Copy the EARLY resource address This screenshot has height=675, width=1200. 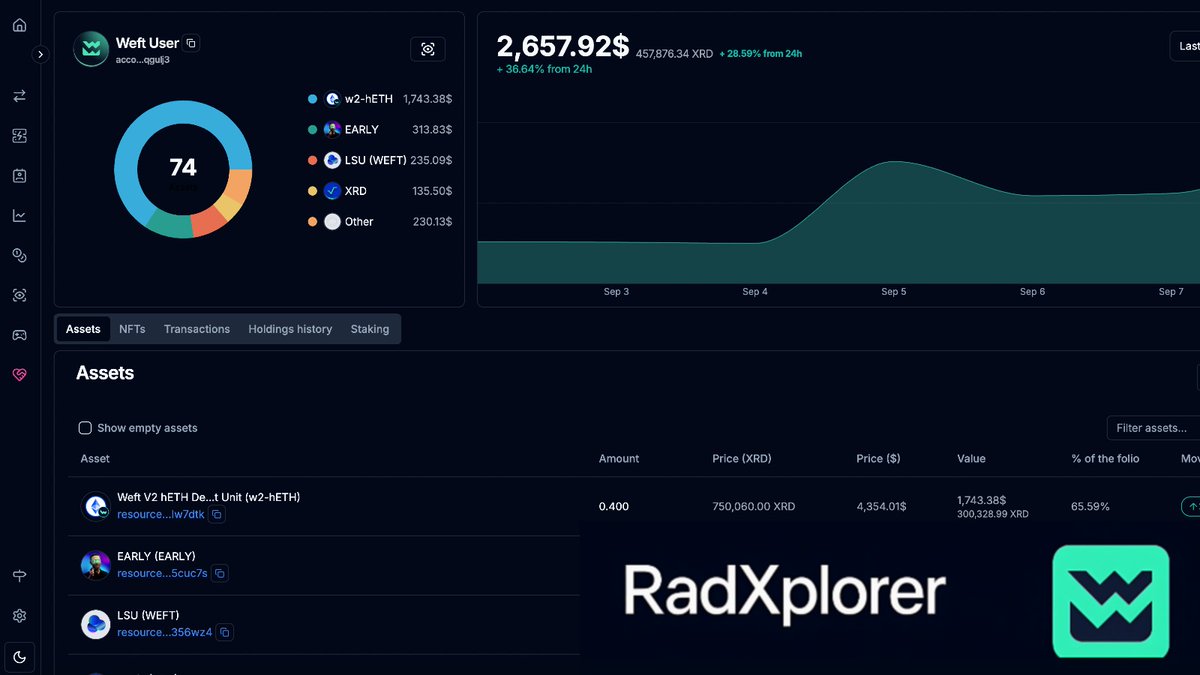tap(220, 573)
